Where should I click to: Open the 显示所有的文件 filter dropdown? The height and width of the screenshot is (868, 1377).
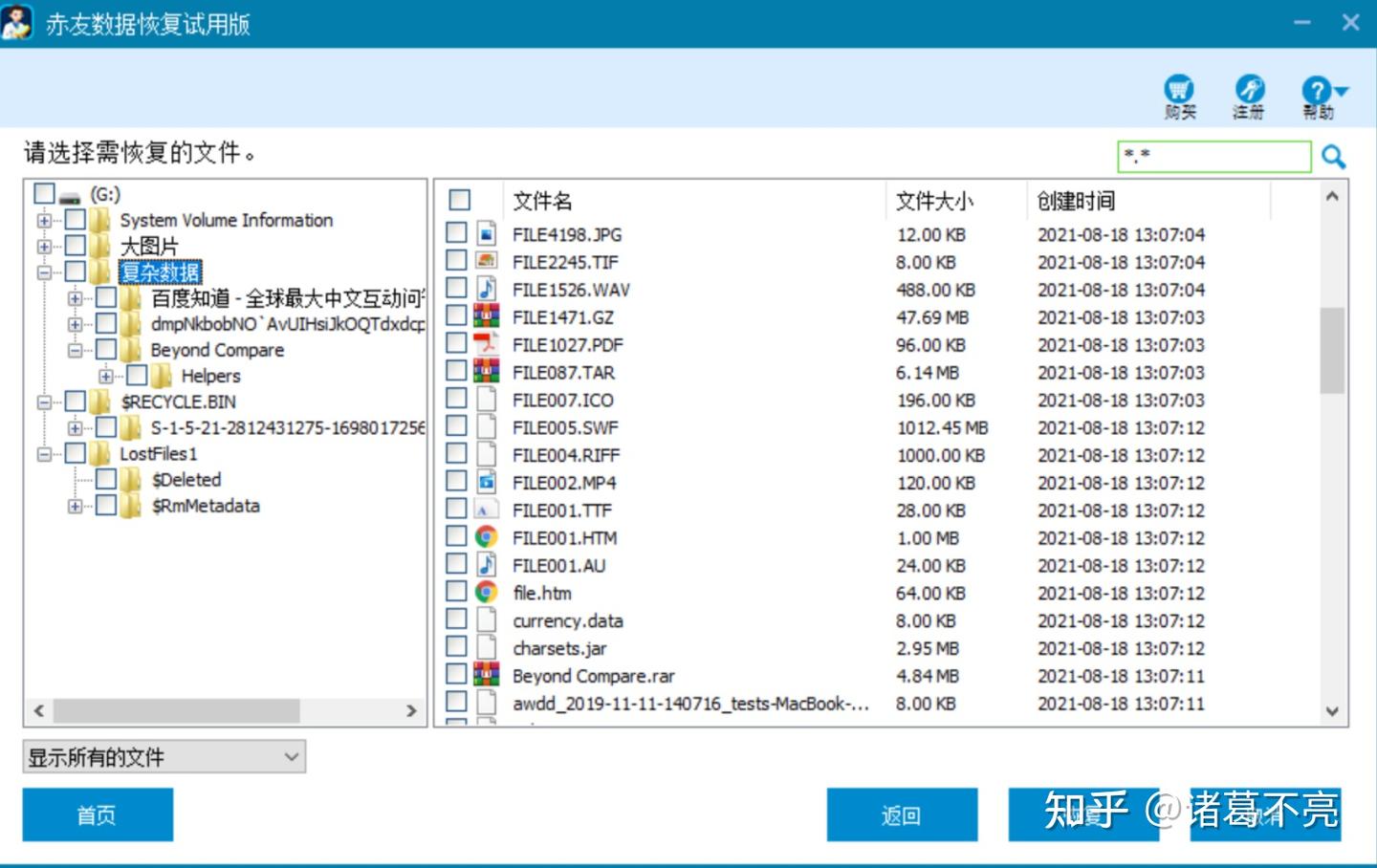tap(164, 757)
